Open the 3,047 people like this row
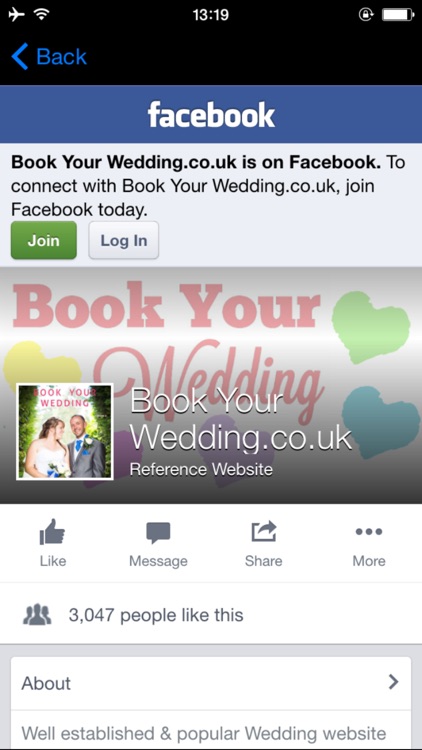The image size is (422, 750). pyautogui.click(x=211, y=614)
